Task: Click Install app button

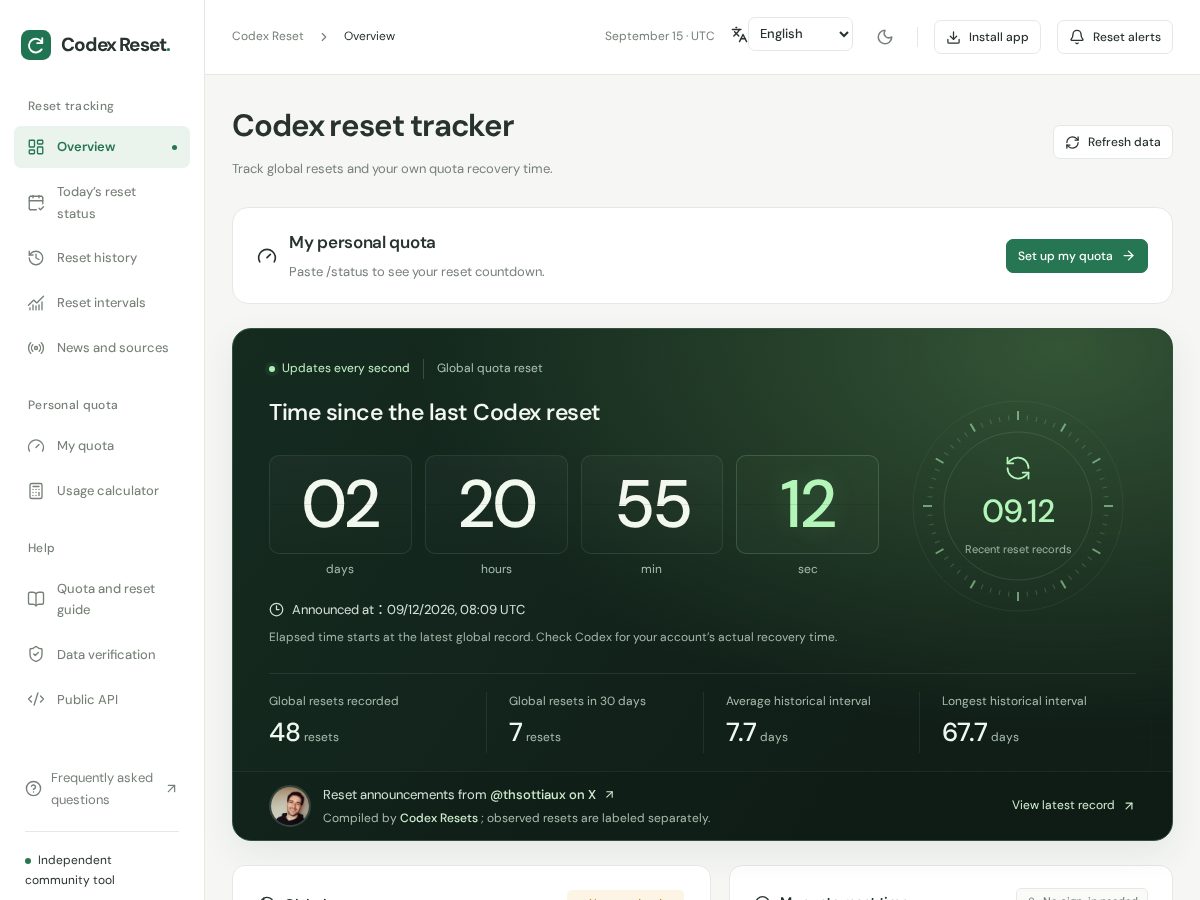Action: (x=987, y=37)
